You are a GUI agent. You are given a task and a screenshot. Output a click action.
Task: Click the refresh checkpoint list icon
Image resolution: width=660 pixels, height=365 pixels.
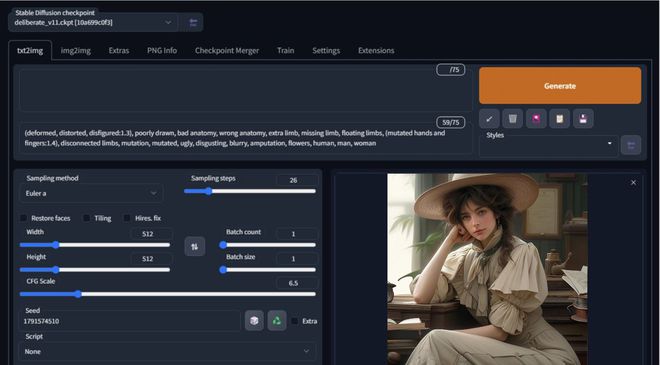pos(193,22)
